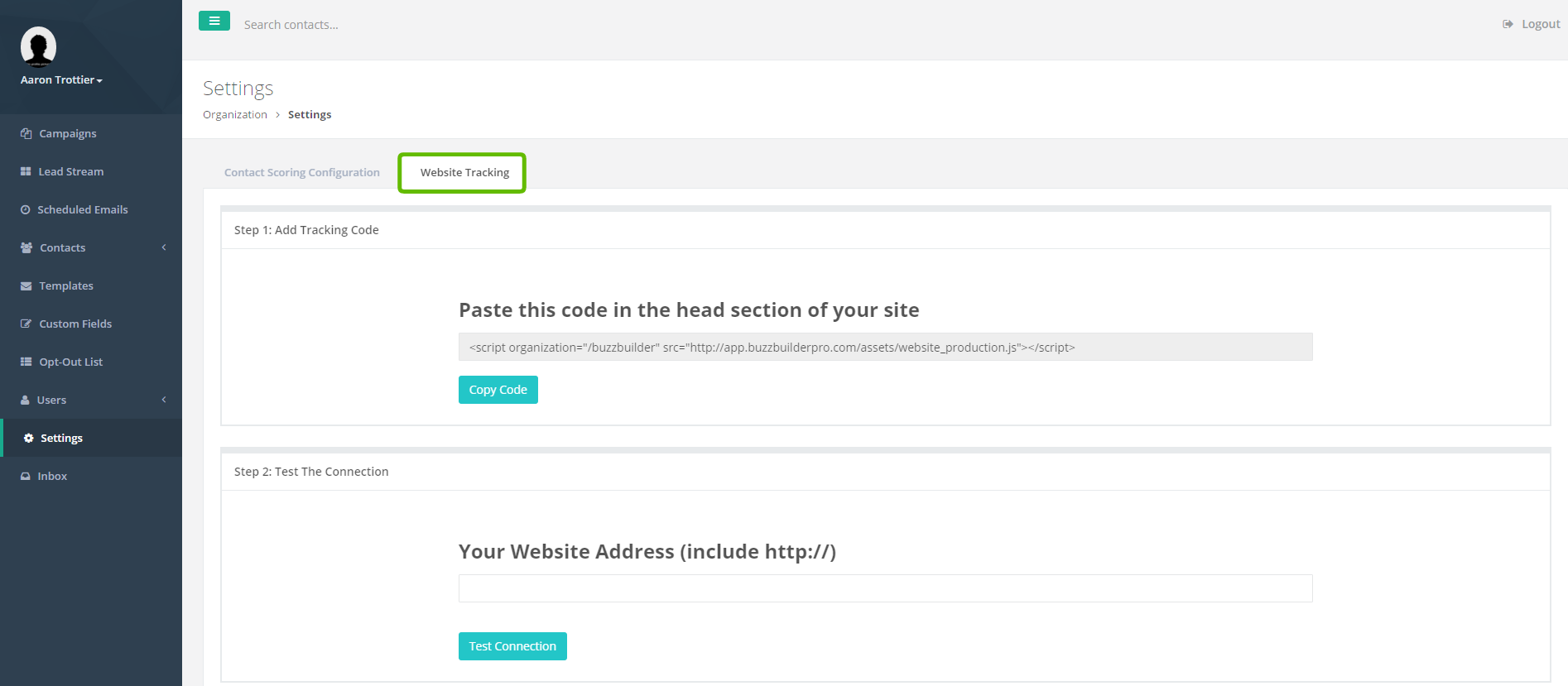Toggle the green hamburger menu button
The height and width of the screenshot is (686, 1568).
click(214, 21)
